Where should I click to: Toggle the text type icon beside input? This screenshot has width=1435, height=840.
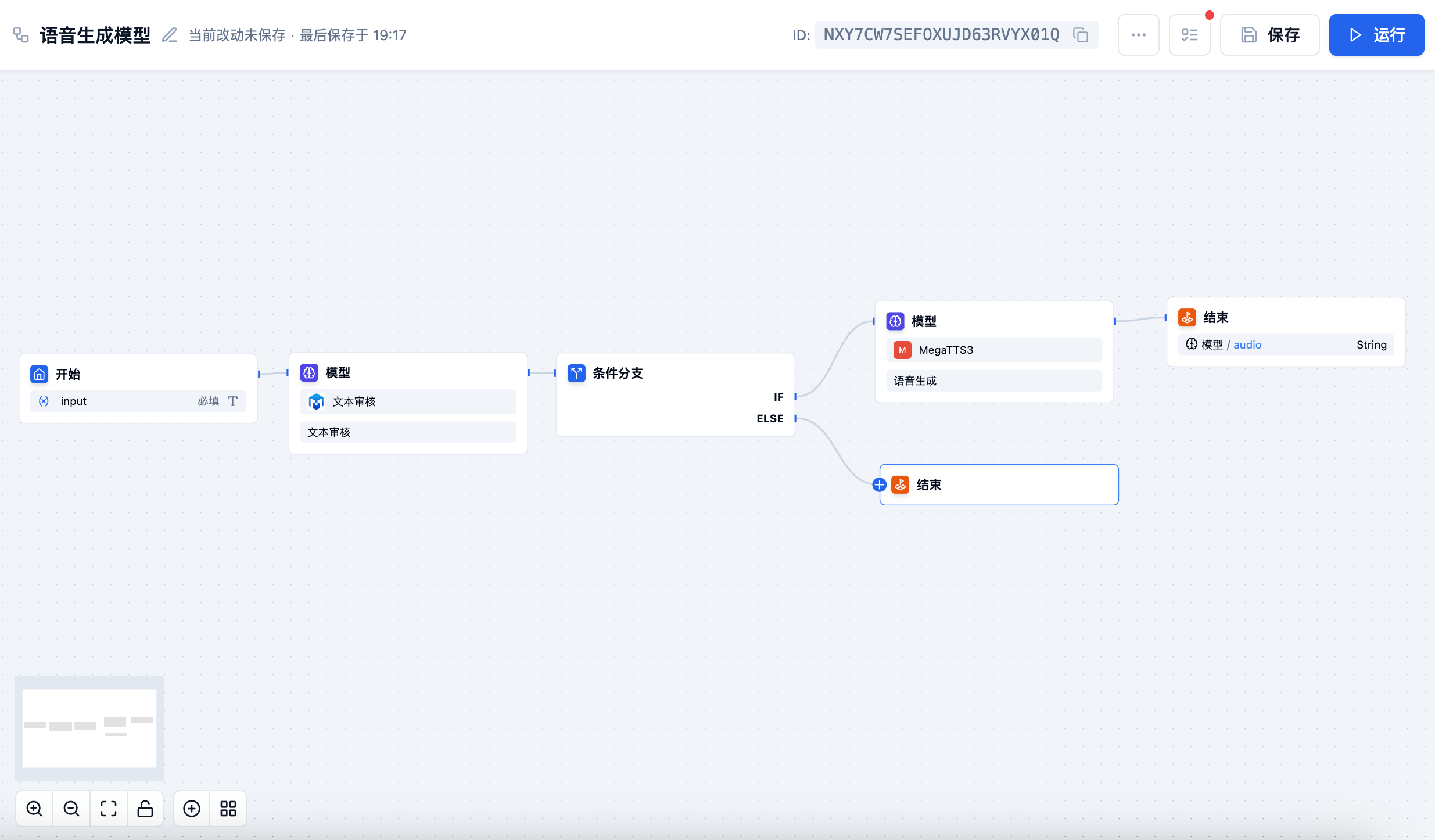(x=233, y=401)
